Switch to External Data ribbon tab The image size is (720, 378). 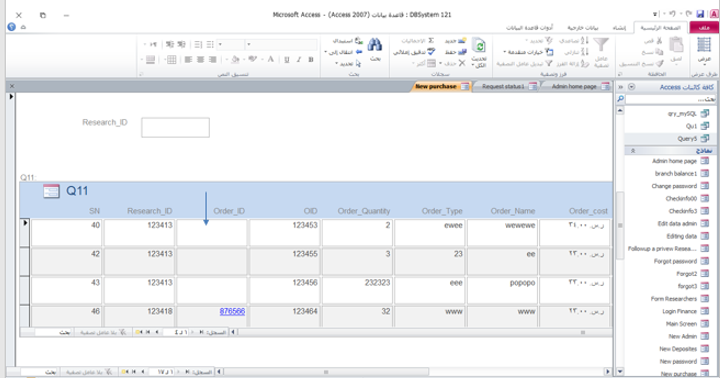click(583, 28)
